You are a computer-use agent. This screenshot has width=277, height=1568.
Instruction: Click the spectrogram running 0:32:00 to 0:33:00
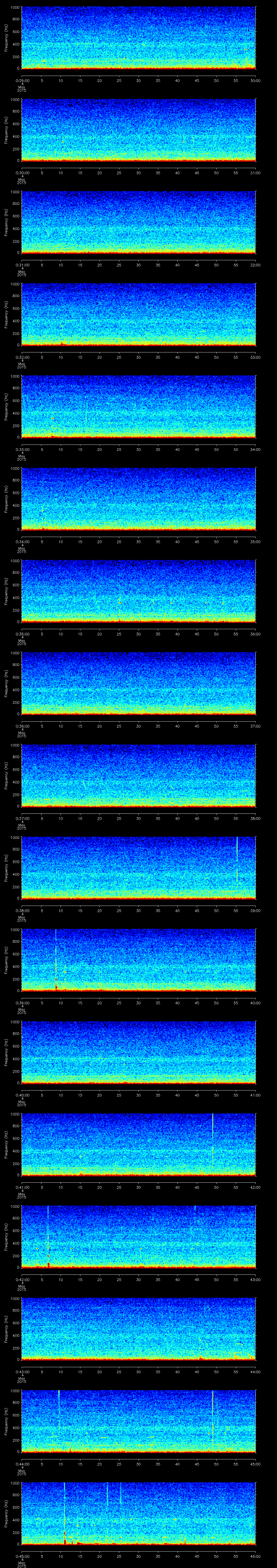pos(138,314)
